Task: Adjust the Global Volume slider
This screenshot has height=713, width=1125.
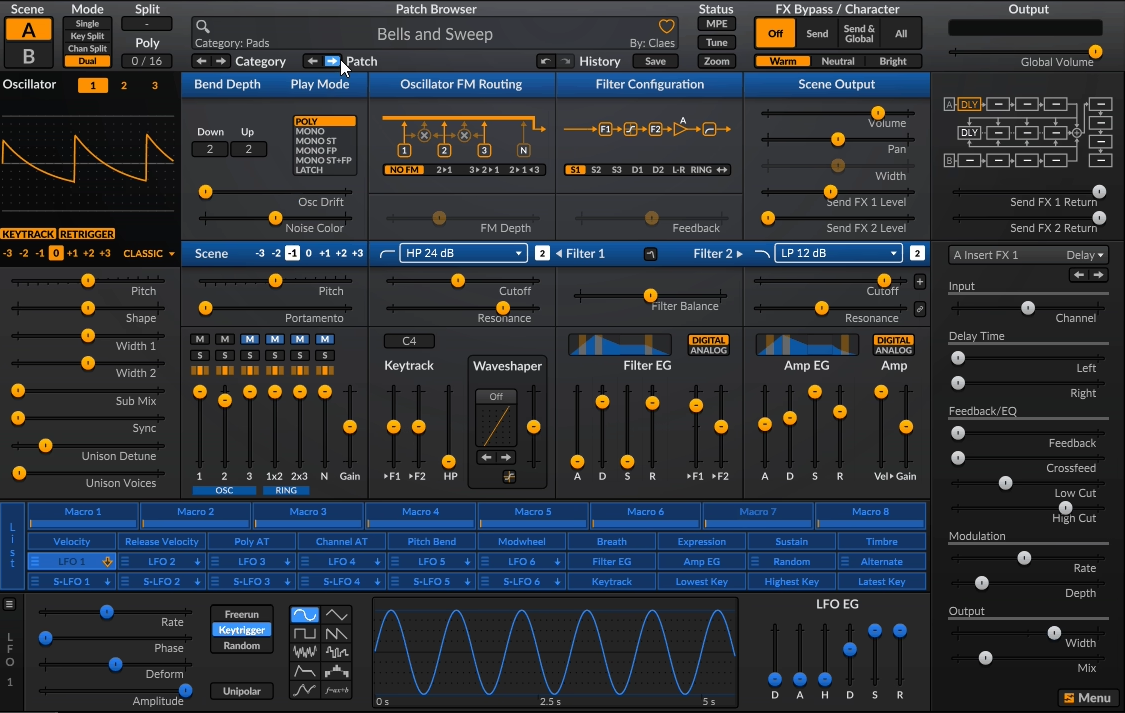Action: pyautogui.click(x=1095, y=51)
